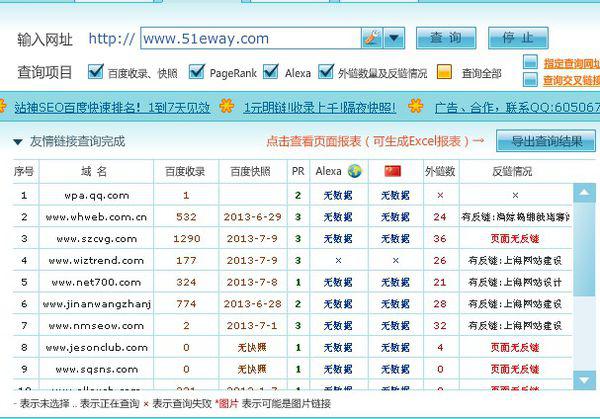Sort by the 百度收录 column header
Image resolution: width=600 pixels, height=419 pixels.
click(x=185, y=171)
